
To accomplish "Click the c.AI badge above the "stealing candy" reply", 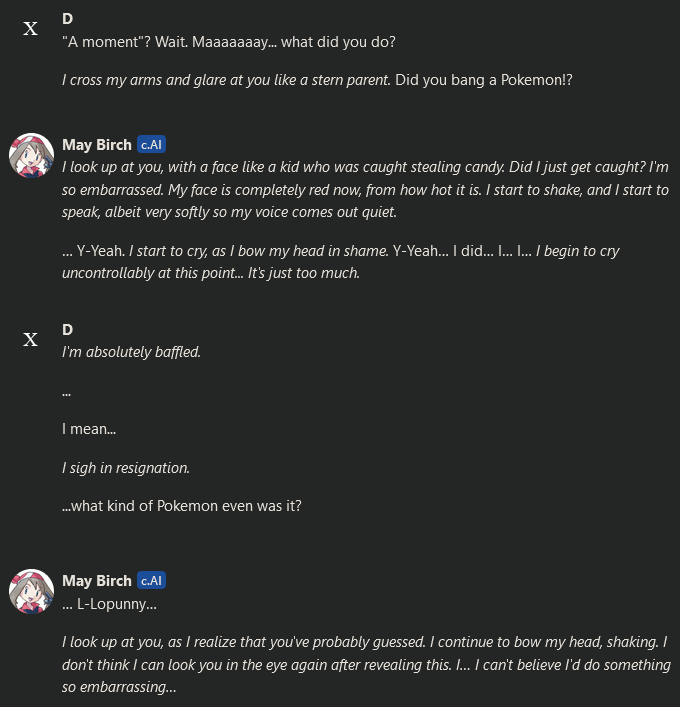I will (151, 144).
